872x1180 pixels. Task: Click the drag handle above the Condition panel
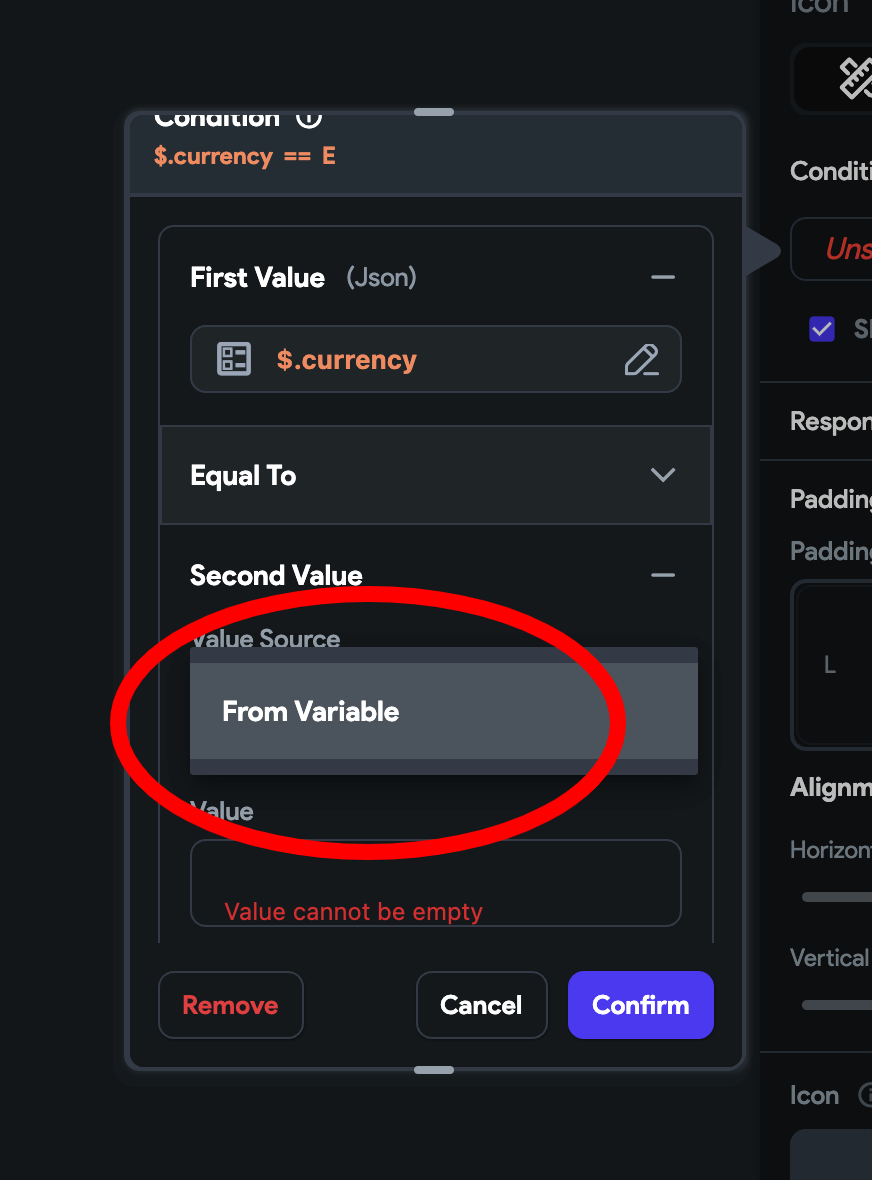433,112
